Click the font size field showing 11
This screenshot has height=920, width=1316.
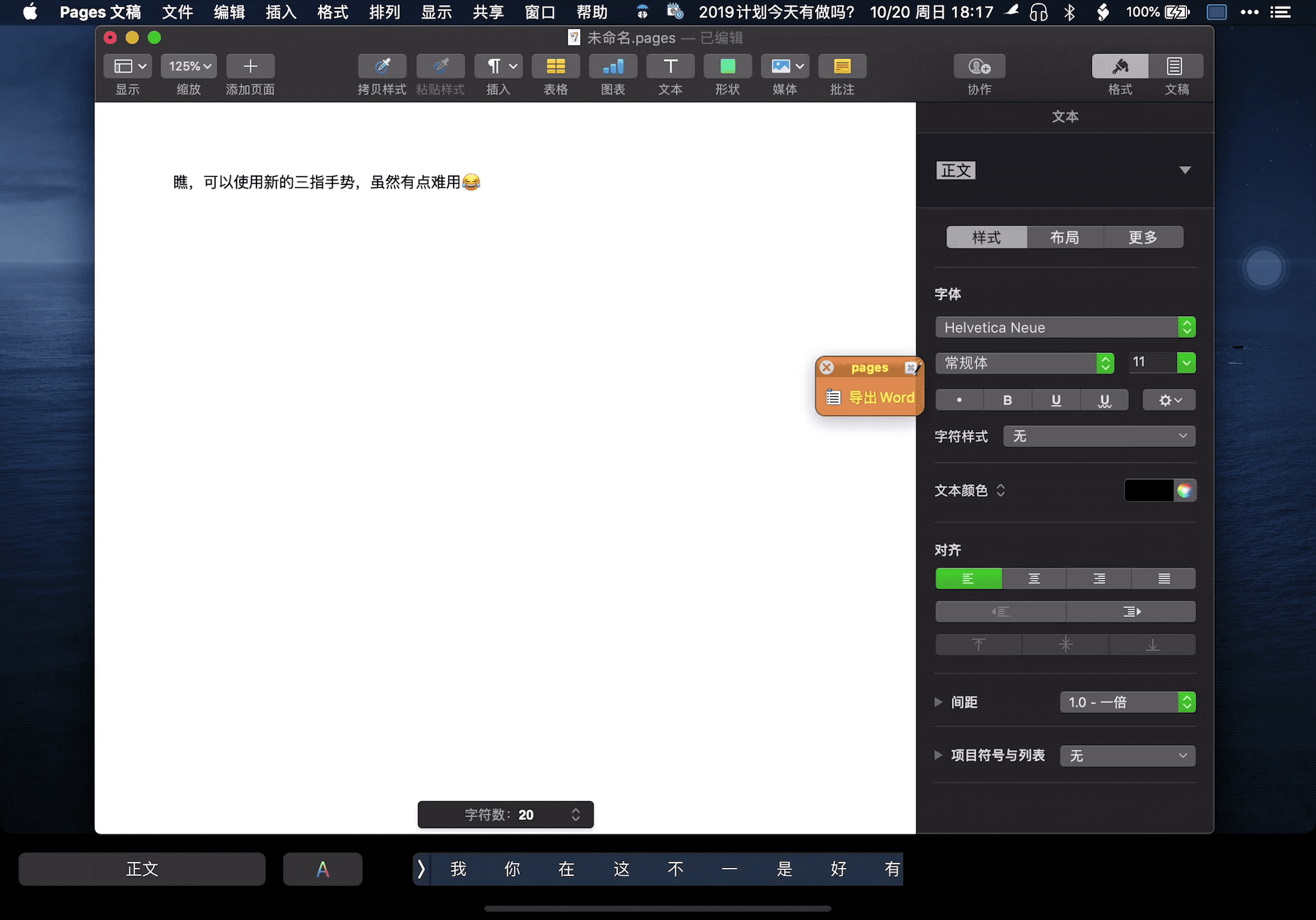click(x=1151, y=362)
